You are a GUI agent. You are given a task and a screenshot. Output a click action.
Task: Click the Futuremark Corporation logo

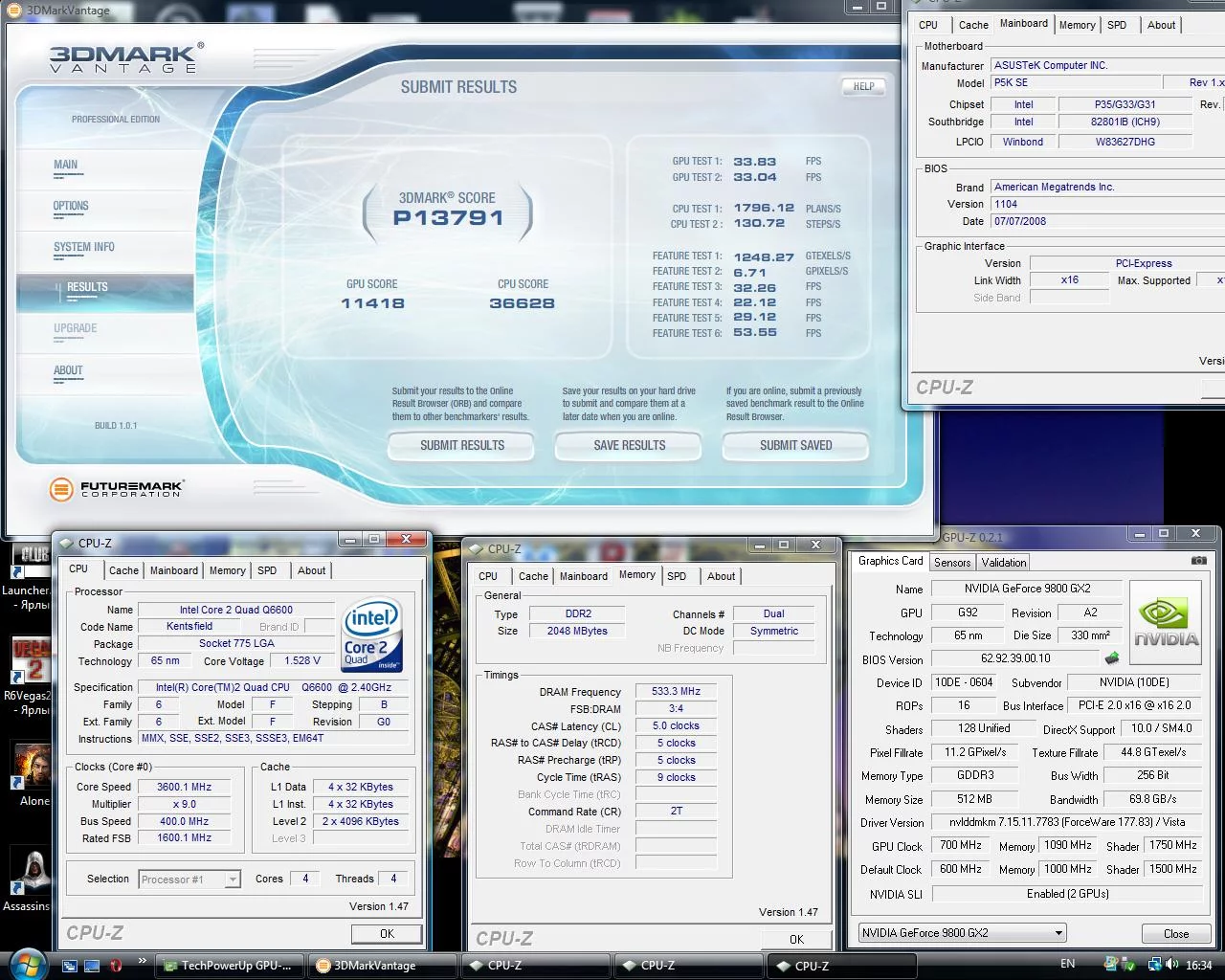tap(116, 489)
